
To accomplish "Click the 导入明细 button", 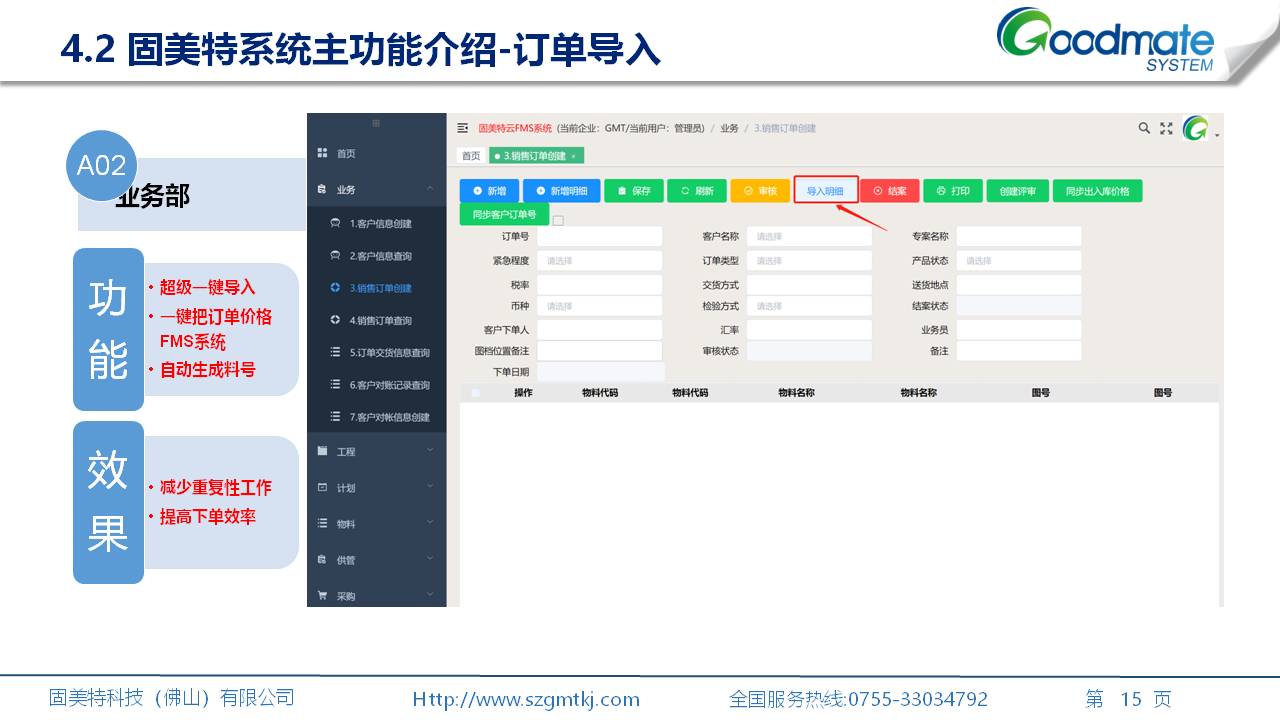I will click(825, 191).
